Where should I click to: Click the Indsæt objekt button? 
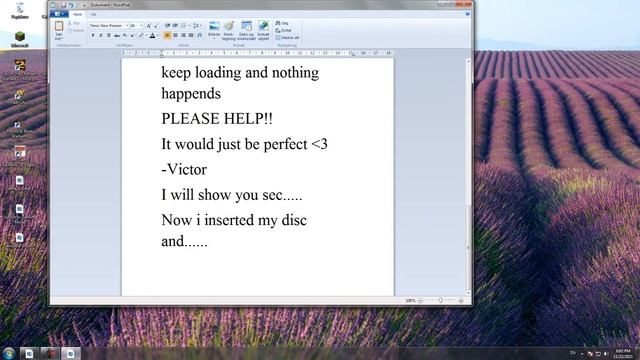[x=263, y=31]
